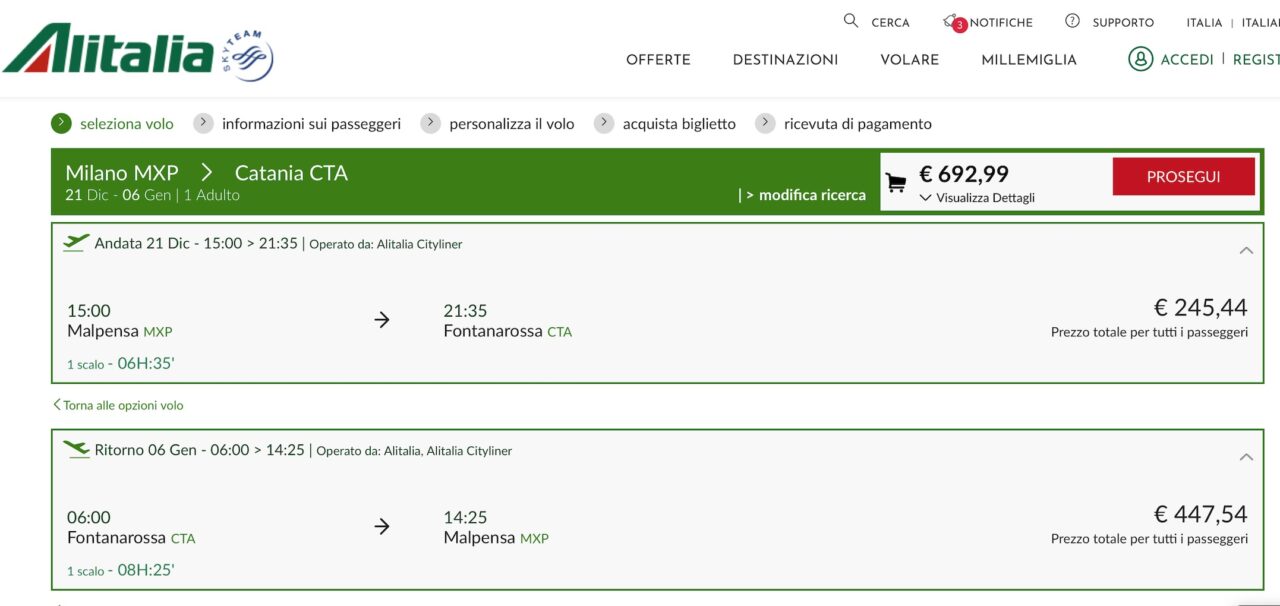Open the Offerte menu
This screenshot has height=606, width=1280.
click(658, 60)
